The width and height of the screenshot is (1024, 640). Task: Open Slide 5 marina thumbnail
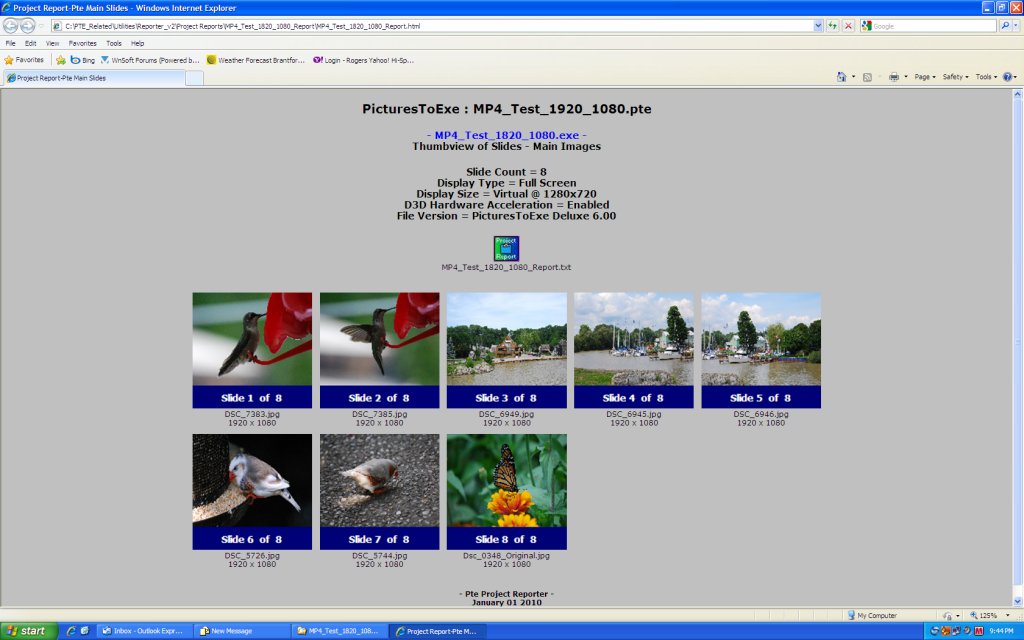[761, 350]
